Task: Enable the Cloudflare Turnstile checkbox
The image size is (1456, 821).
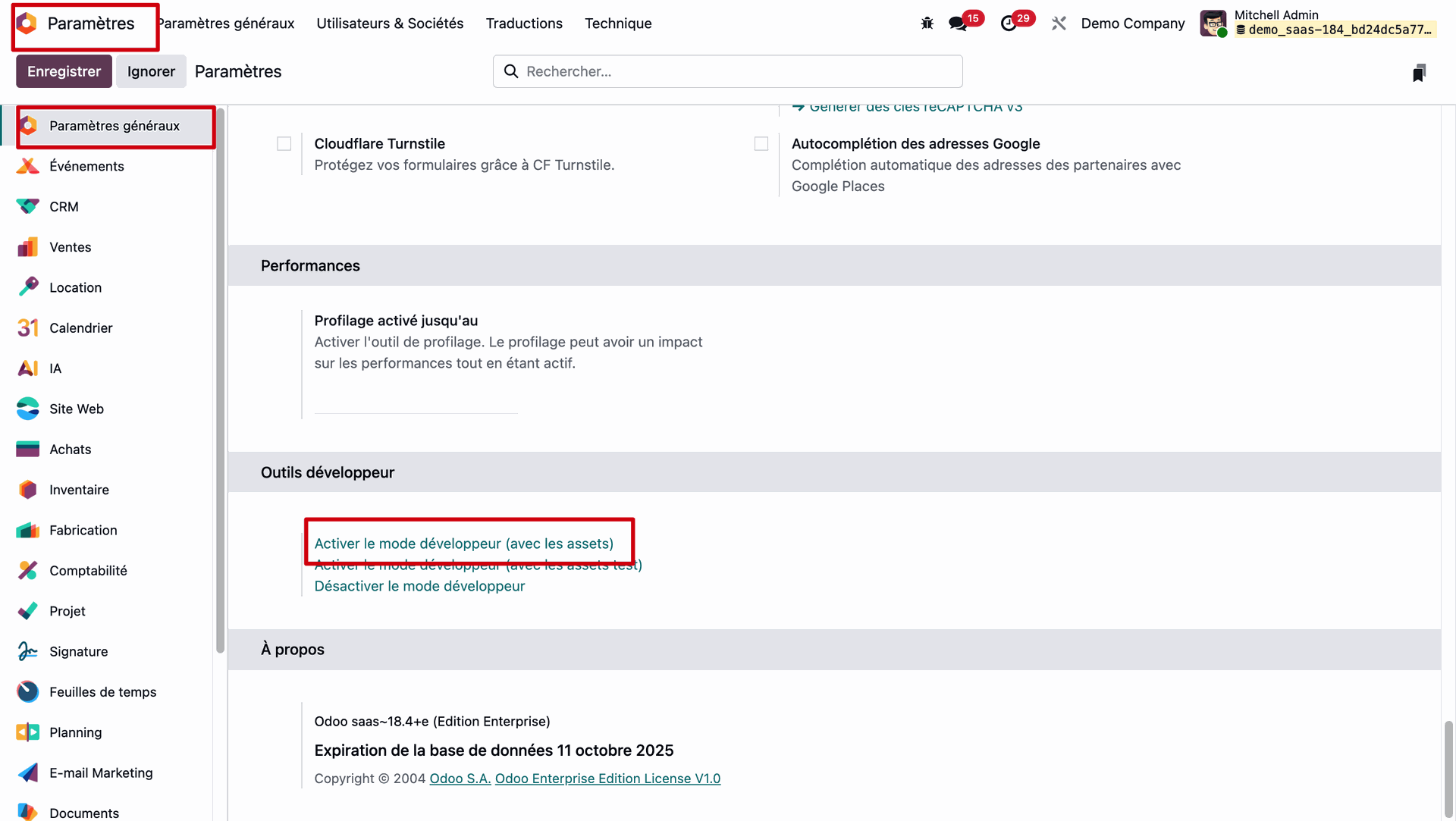Action: (284, 144)
